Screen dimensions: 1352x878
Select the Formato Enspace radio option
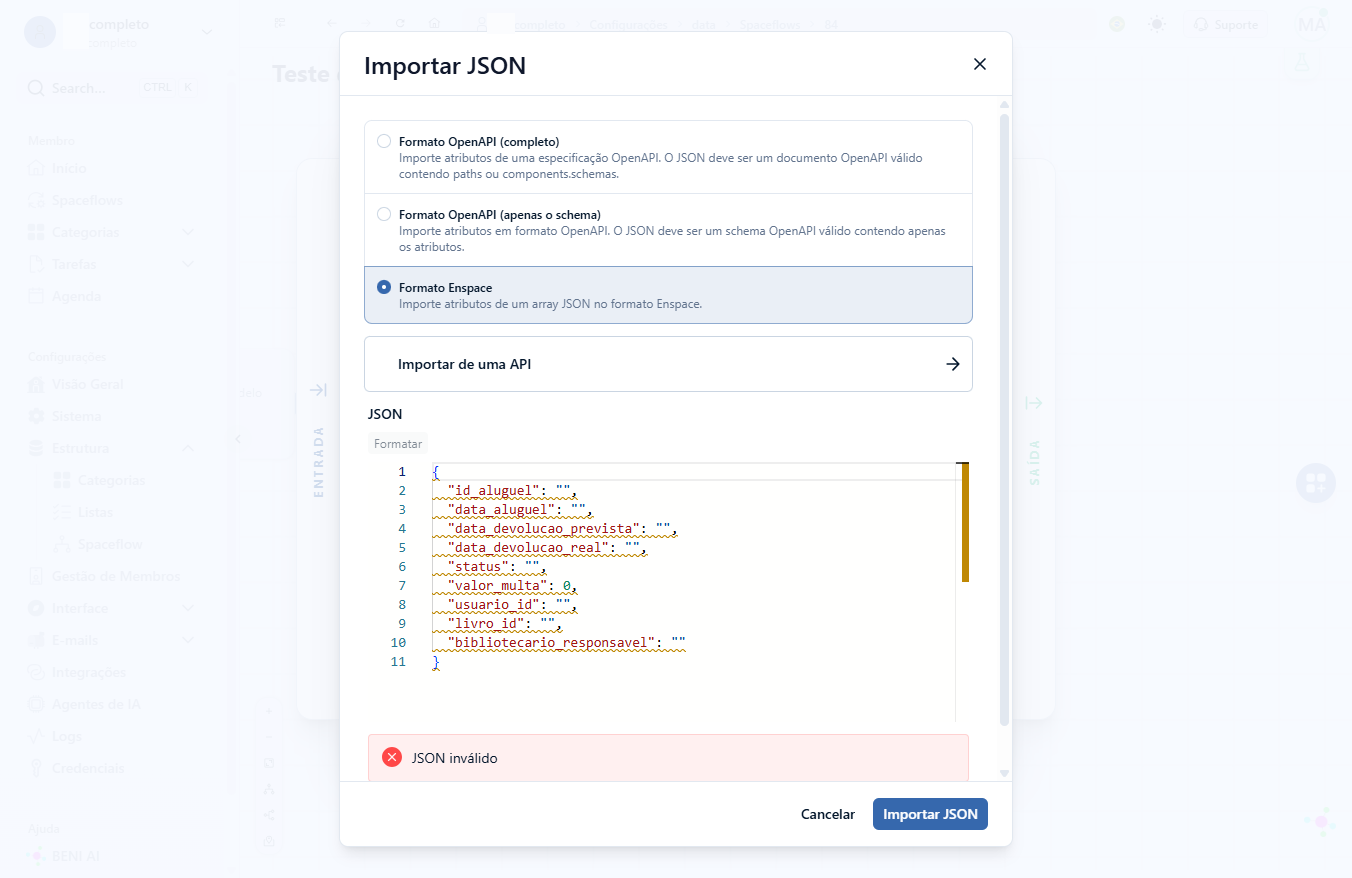pyautogui.click(x=384, y=287)
